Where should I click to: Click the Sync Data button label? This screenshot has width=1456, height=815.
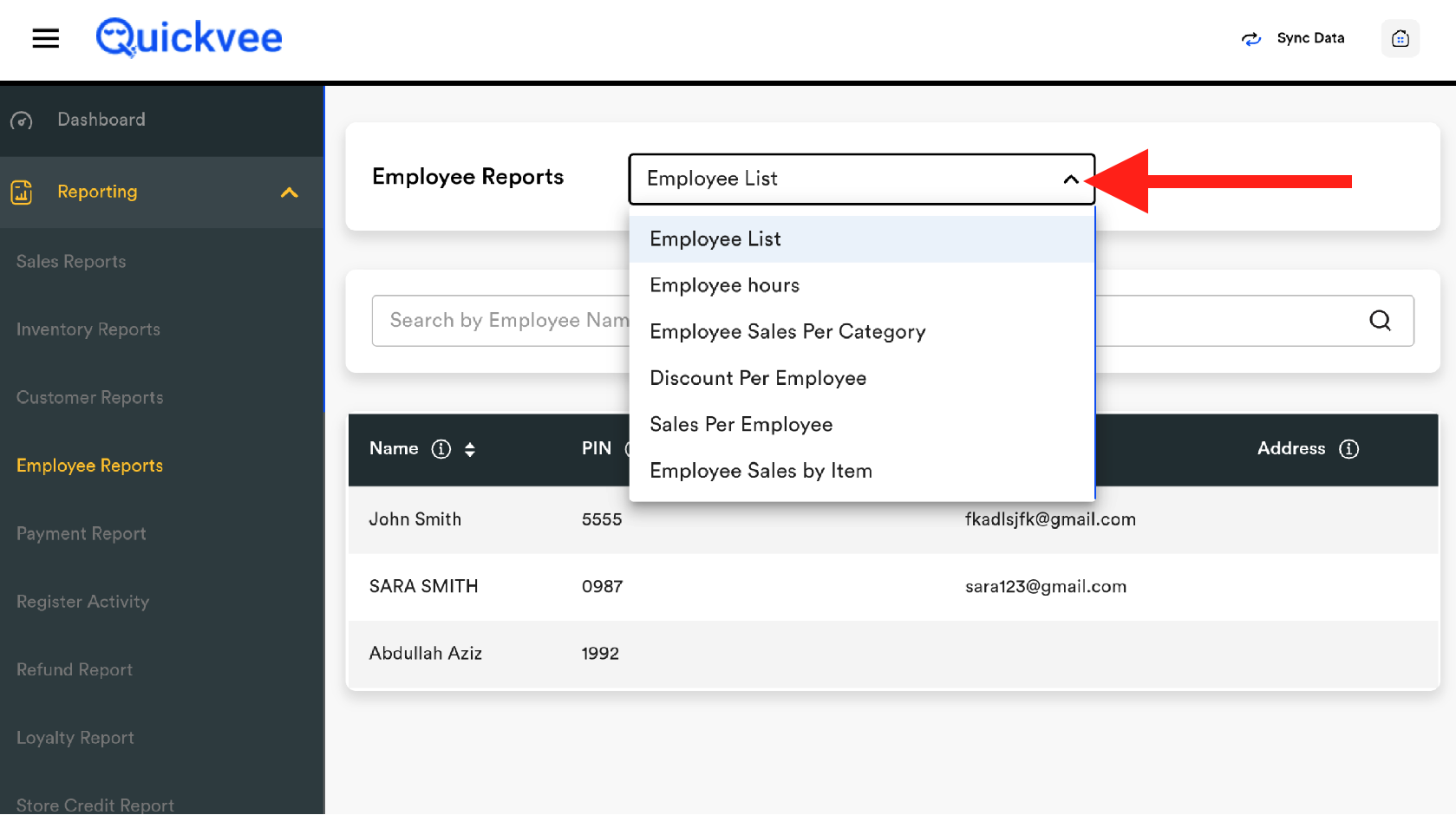click(1310, 38)
